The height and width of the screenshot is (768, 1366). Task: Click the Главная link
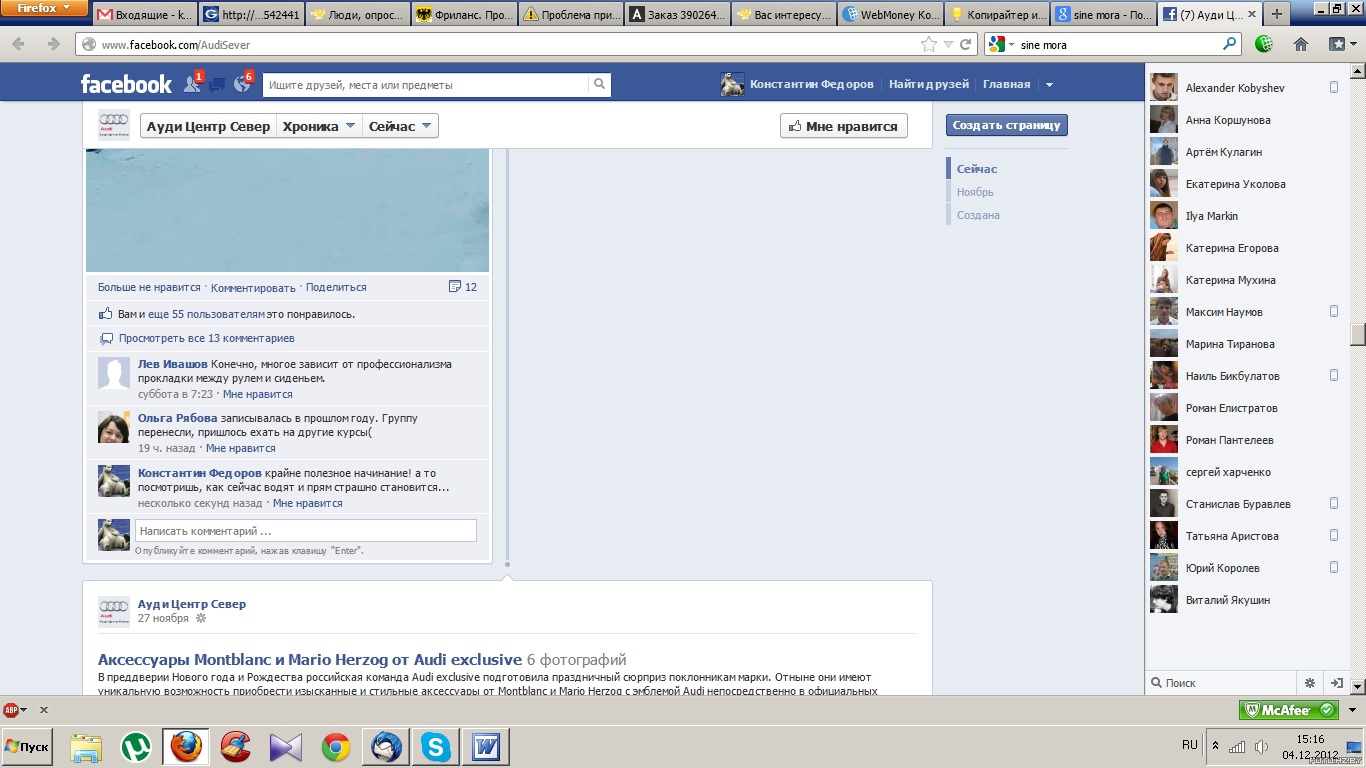click(x=1006, y=85)
